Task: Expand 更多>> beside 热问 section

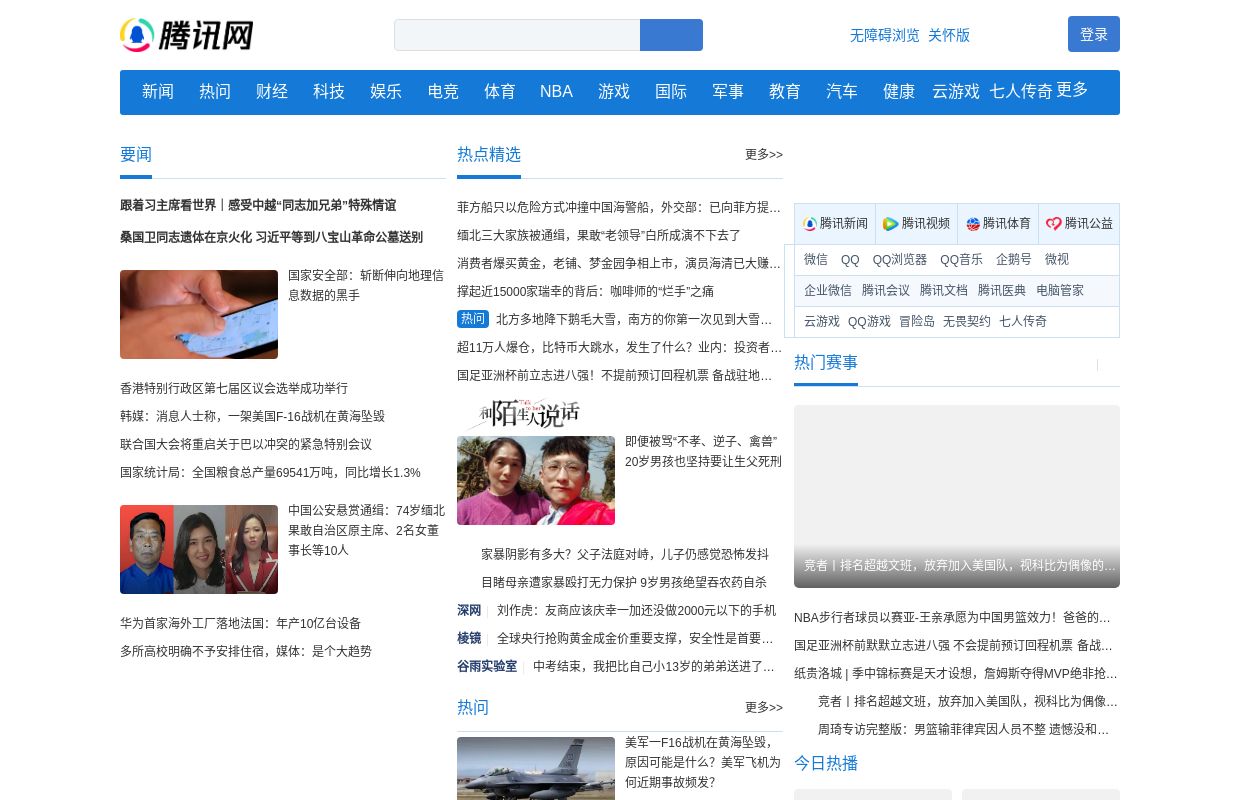Action: 763,707
